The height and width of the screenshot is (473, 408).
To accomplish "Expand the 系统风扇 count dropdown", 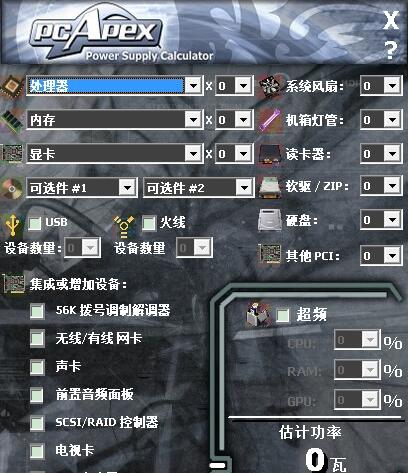I will click(381, 86).
